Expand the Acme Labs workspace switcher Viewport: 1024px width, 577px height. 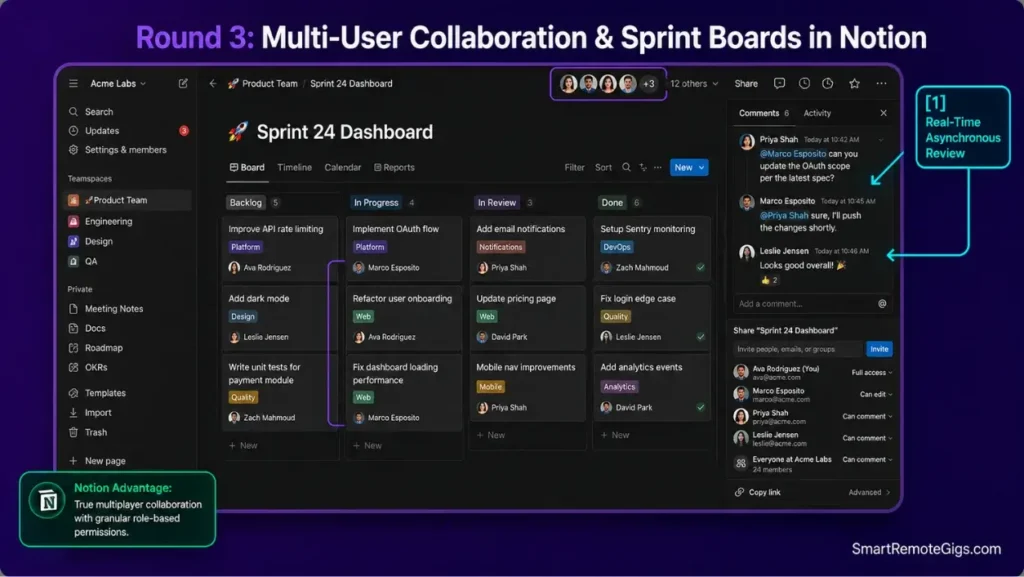(118, 84)
